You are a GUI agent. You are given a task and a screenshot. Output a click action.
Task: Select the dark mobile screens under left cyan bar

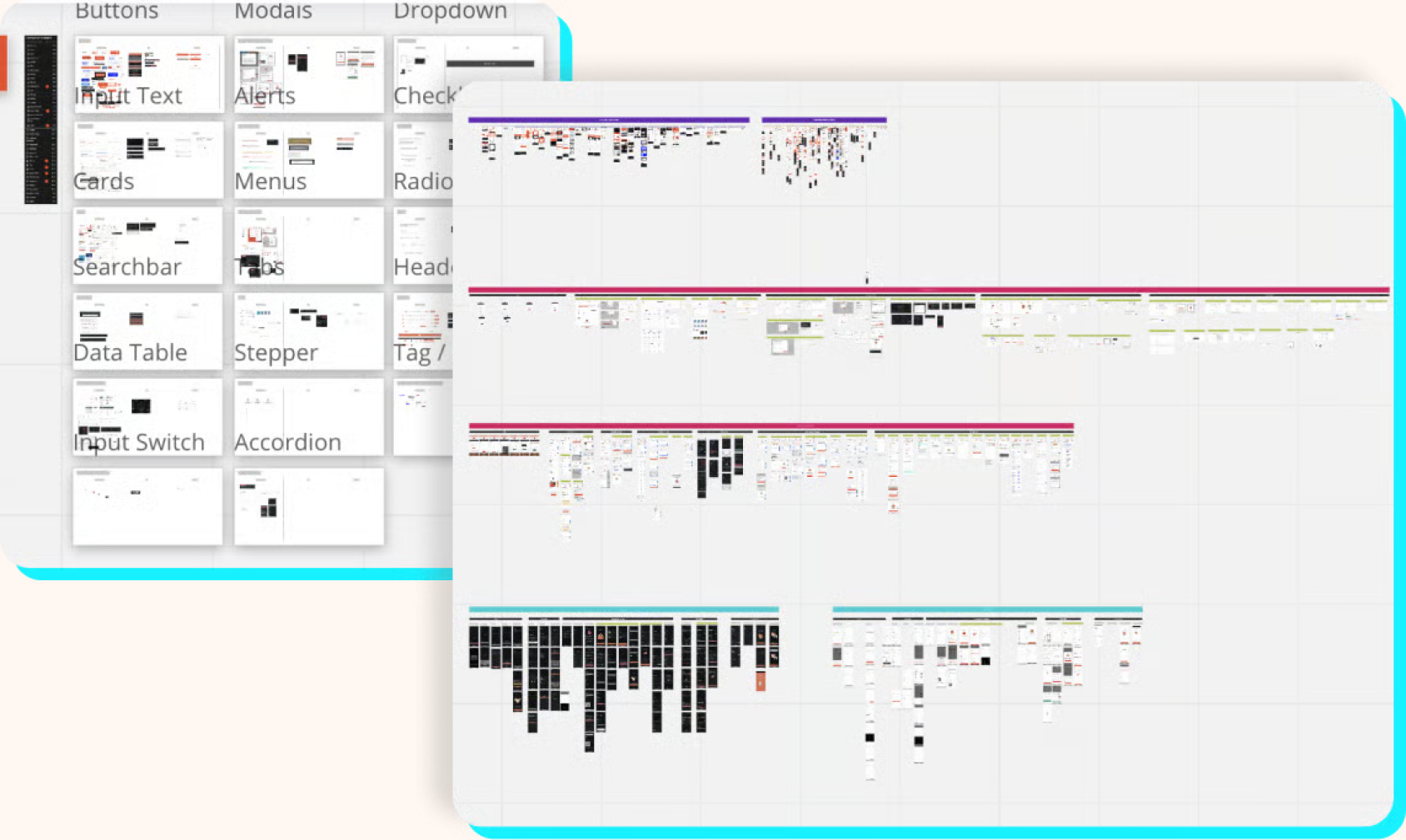[624, 683]
